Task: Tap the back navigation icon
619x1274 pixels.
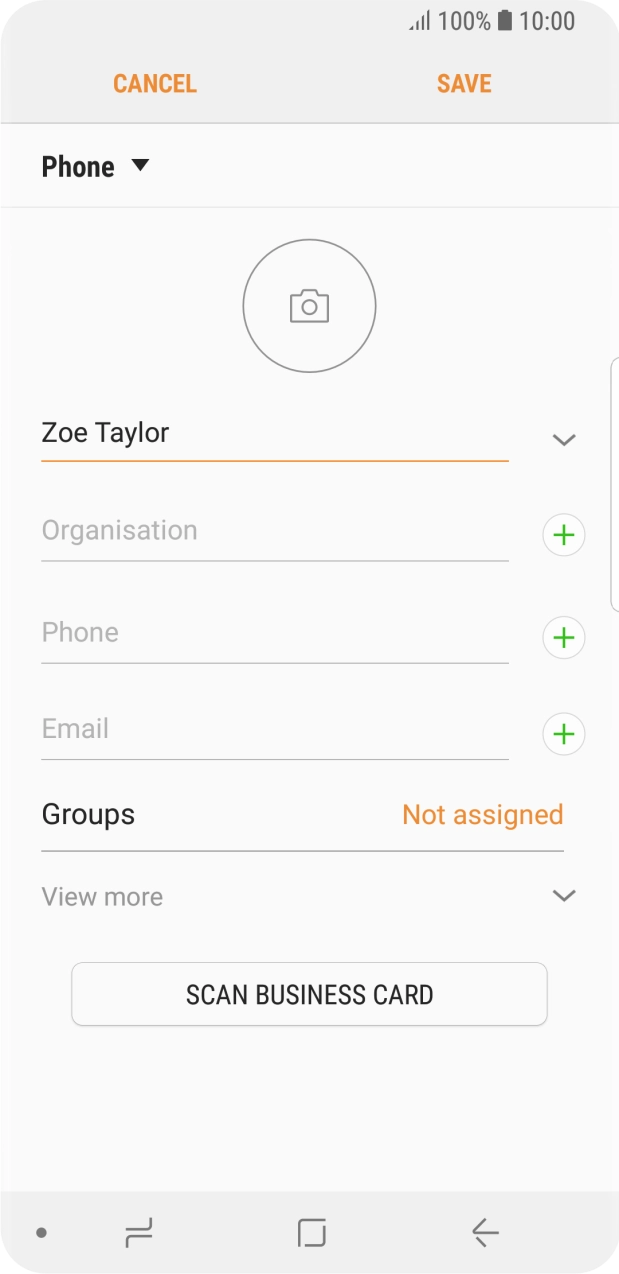Action: pos(485,1233)
